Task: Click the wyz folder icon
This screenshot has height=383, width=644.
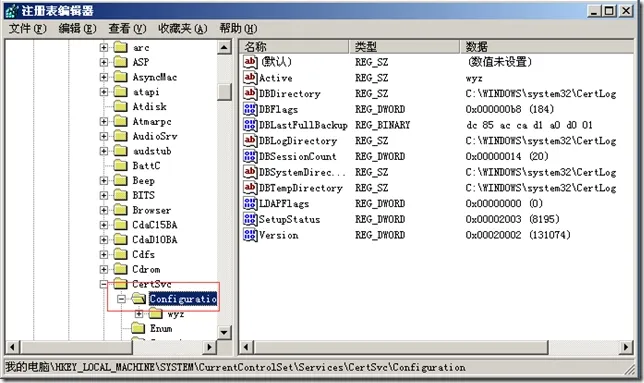Action: point(156,314)
